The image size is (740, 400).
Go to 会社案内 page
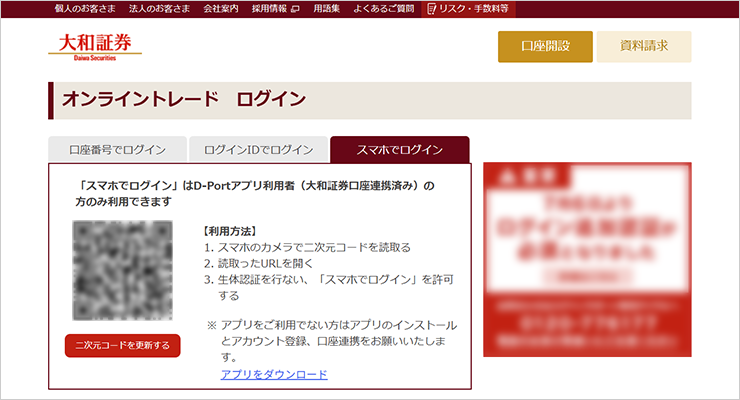pyautogui.click(x=221, y=8)
